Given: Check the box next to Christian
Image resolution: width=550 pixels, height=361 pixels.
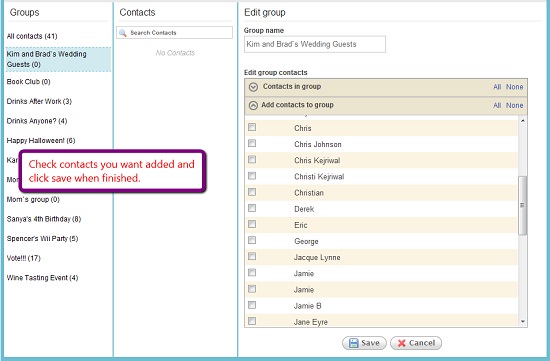Looking at the screenshot, I should coord(252,192).
